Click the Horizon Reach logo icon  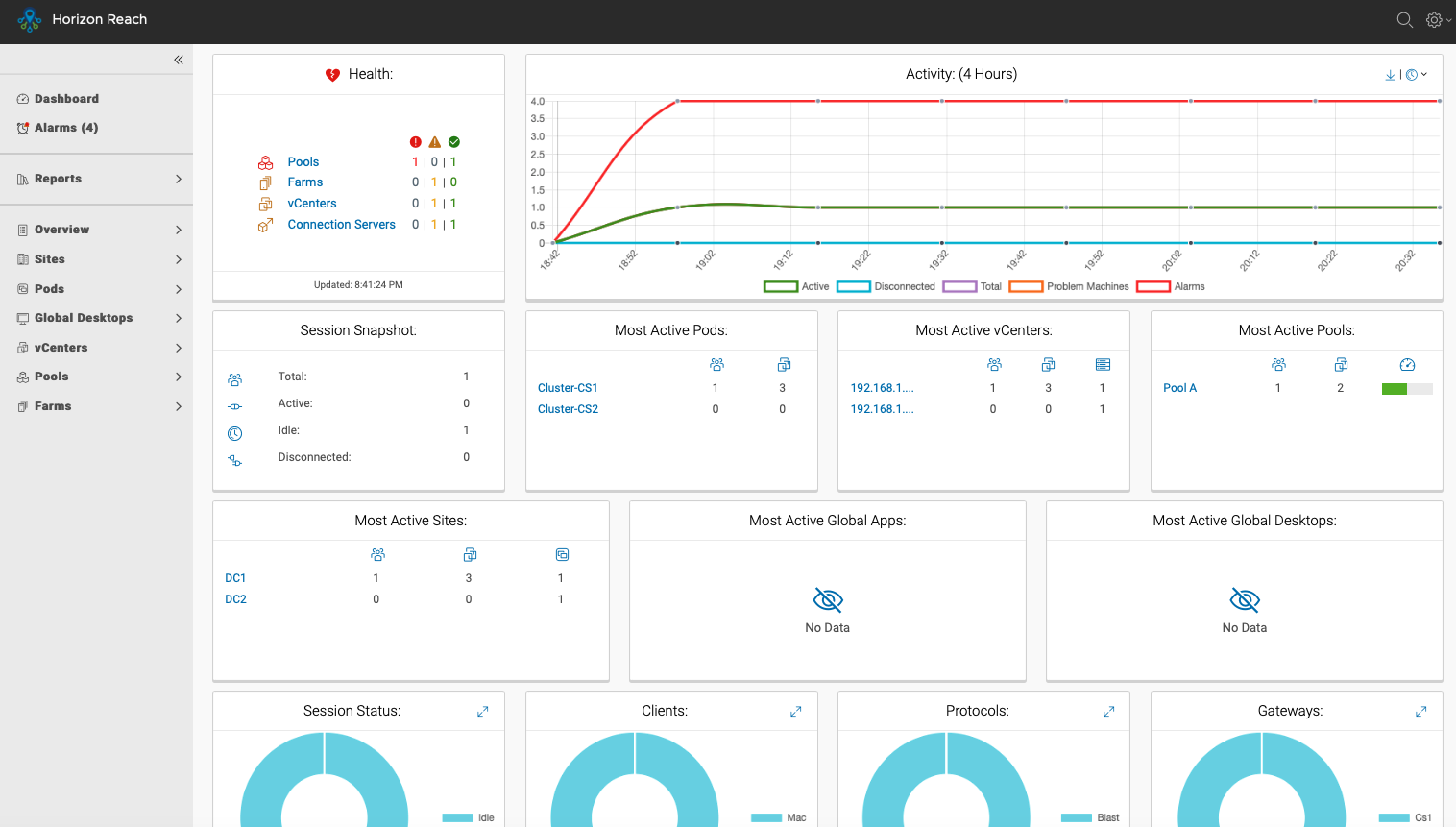point(30,20)
